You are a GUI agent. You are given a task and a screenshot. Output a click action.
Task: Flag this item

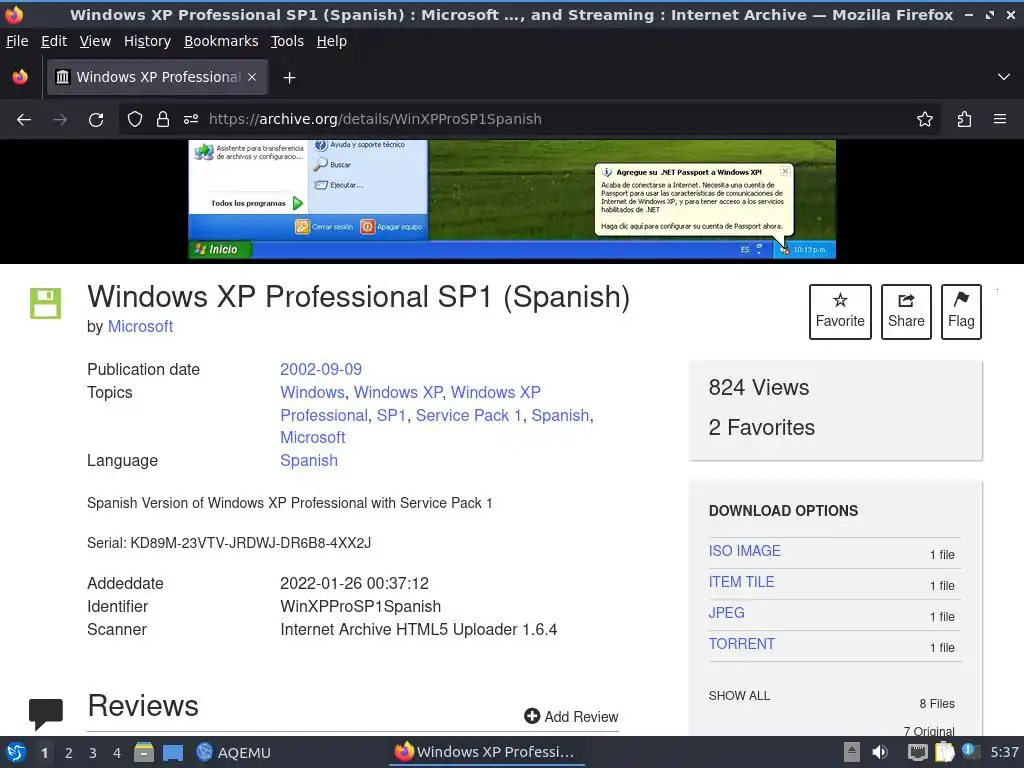(961, 312)
